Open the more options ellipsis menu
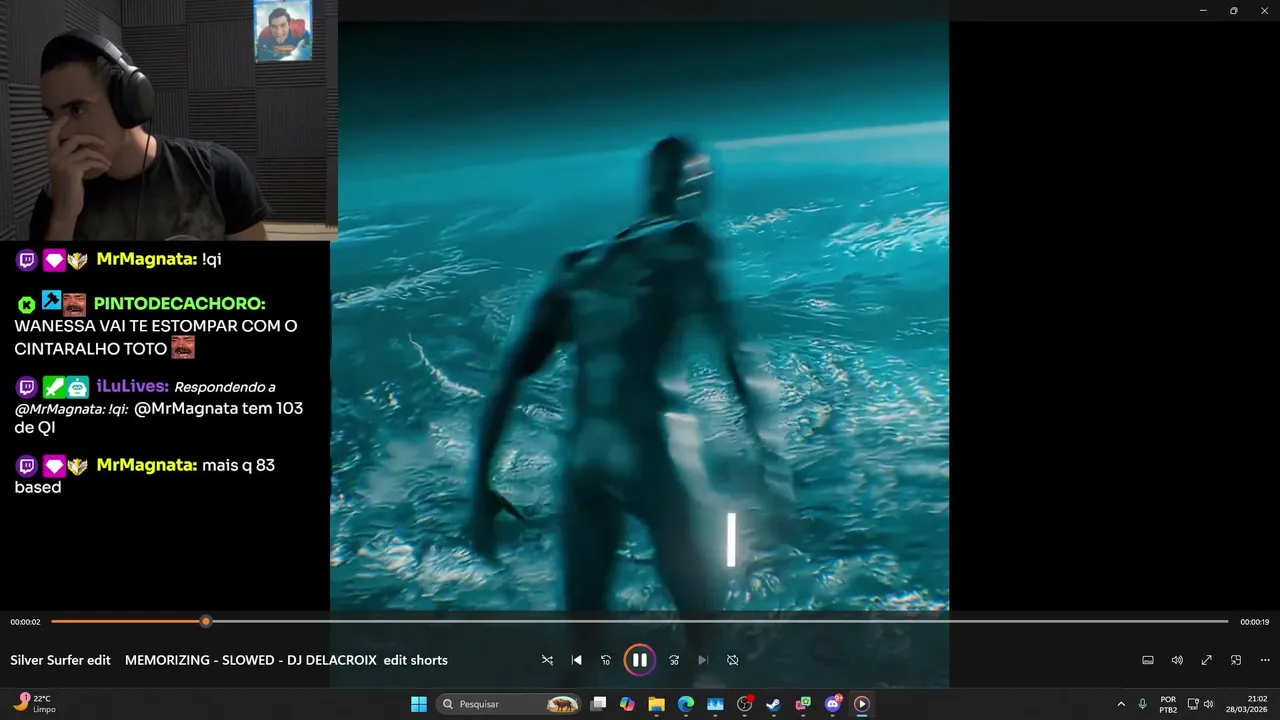The width and height of the screenshot is (1280, 720). tap(1265, 660)
